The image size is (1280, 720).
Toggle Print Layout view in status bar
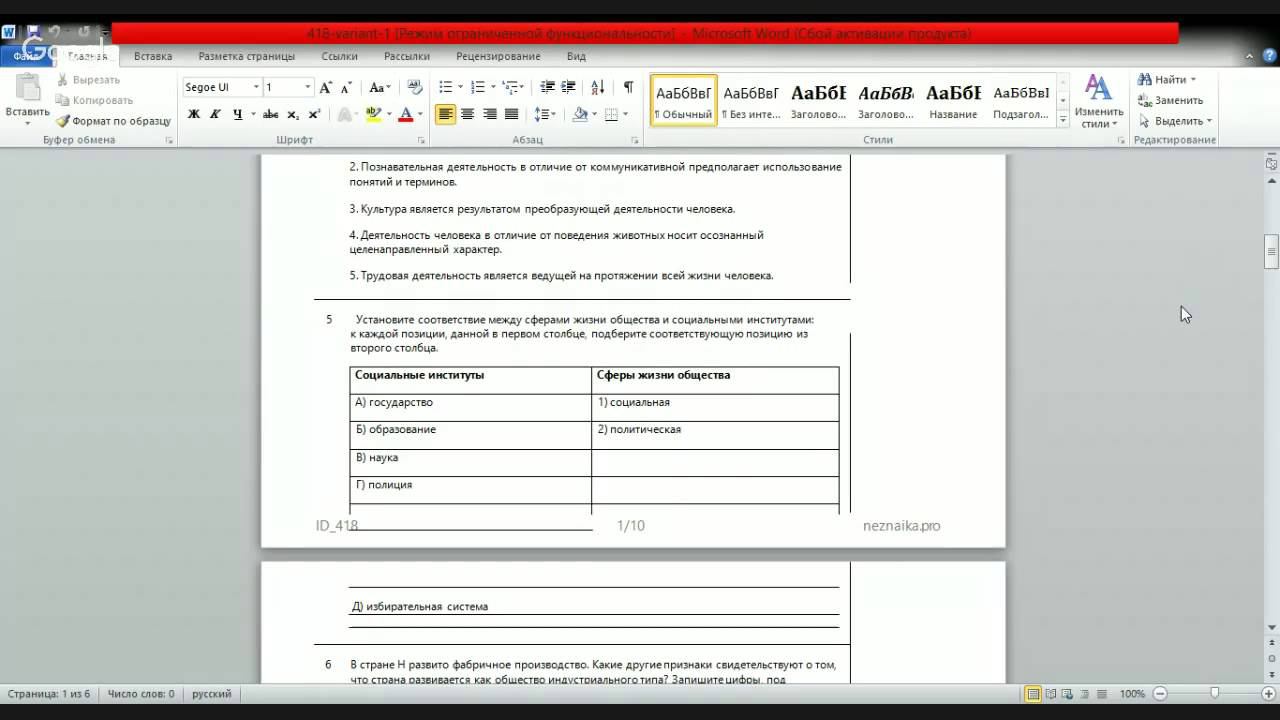tap(1034, 694)
